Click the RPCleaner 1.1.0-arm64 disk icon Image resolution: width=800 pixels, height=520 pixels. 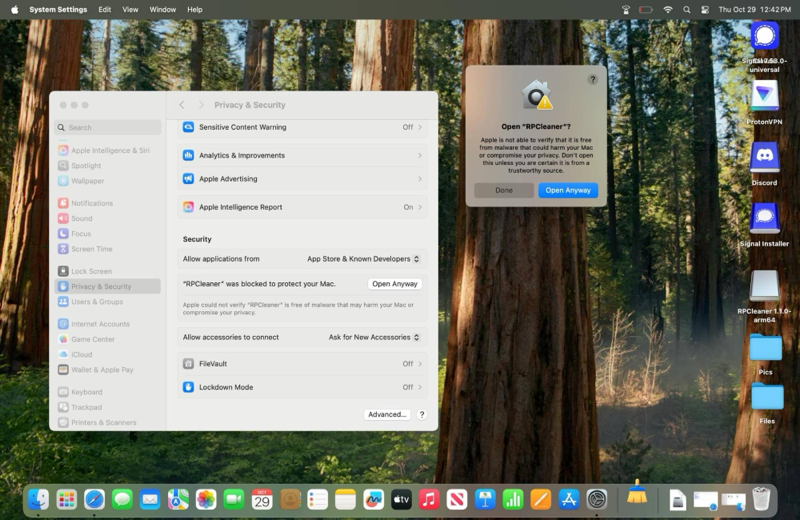(x=764, y=286)
